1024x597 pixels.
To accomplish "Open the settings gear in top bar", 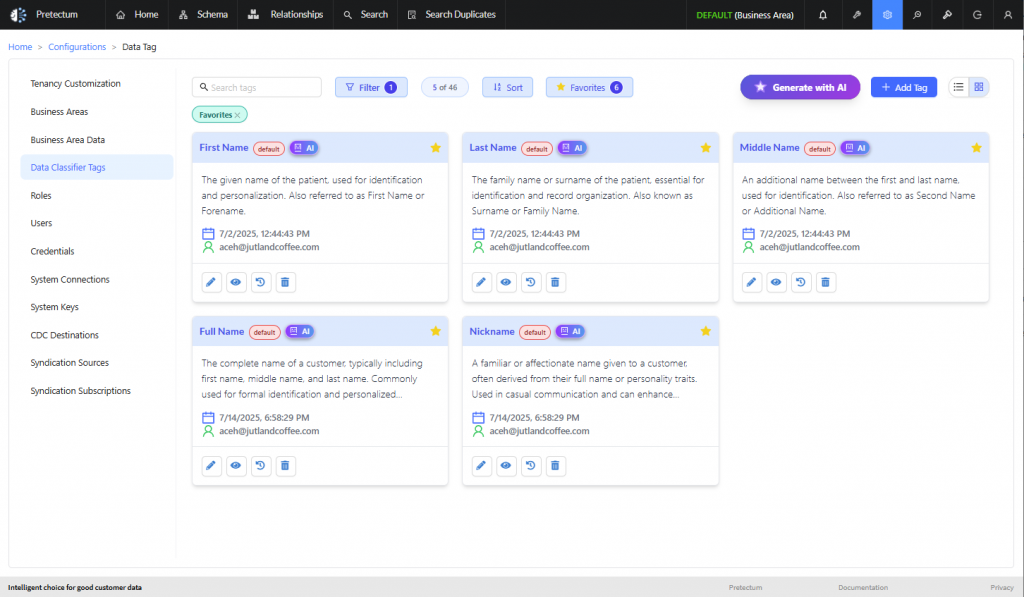I will tap(887, 14).
